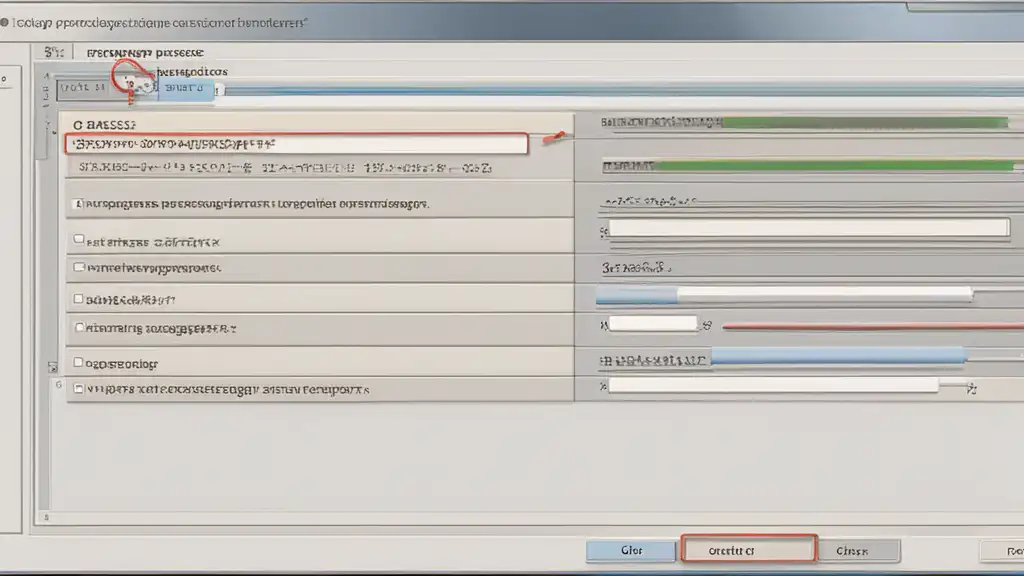Click the gray button right of the red-outlined one
This screenshot has height=576, width=1024.
tap(859, 551)
